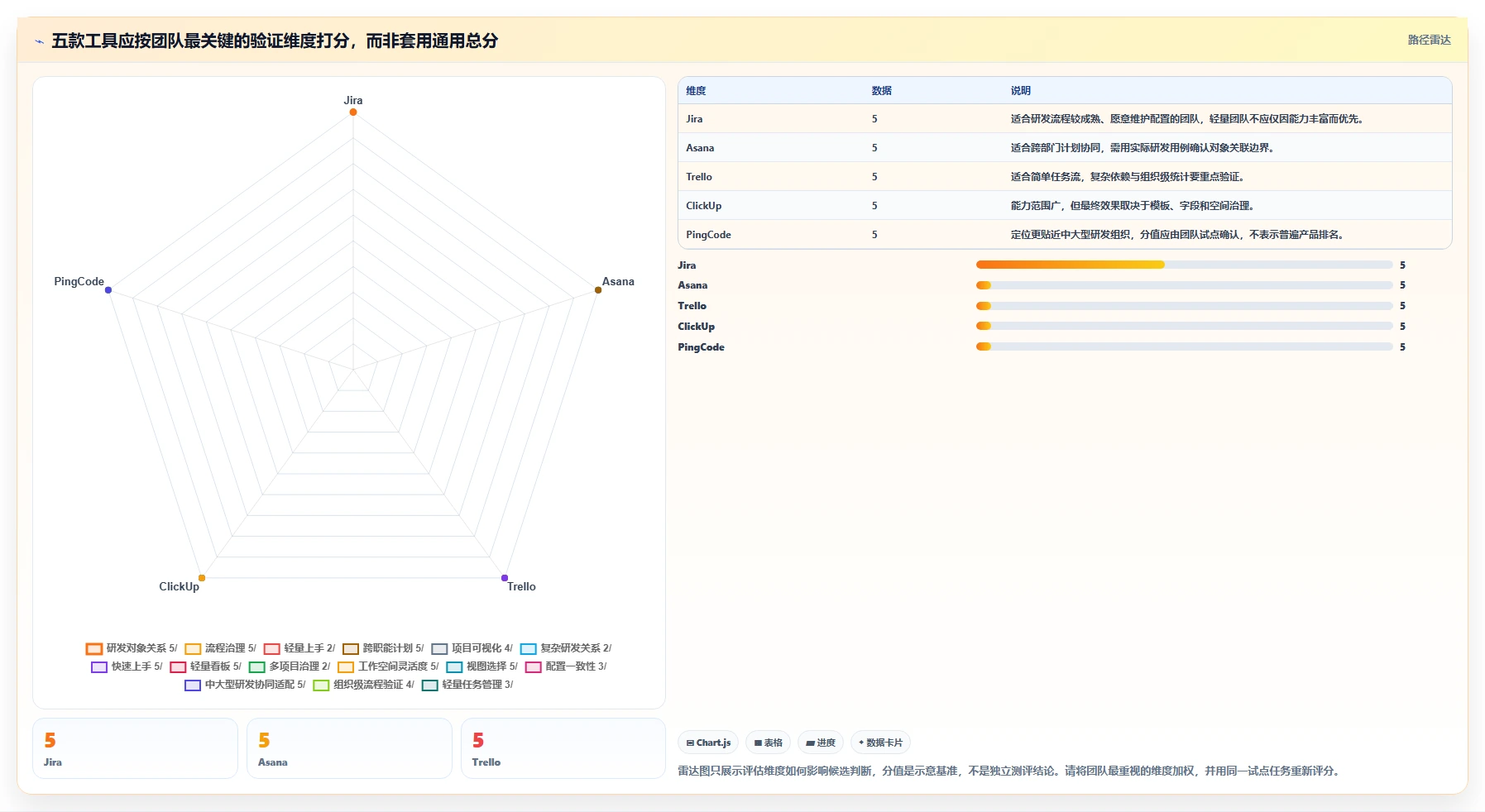Click the PingCode axis label on radar
The width and height of the screenshot is (1485, 812).
point(79,281)
